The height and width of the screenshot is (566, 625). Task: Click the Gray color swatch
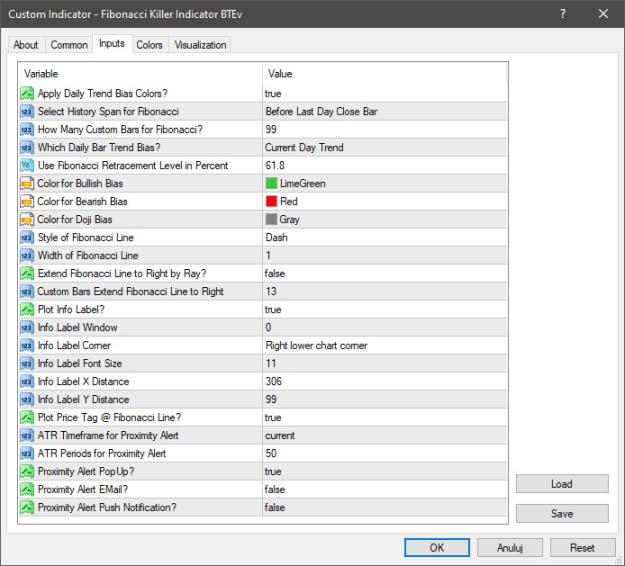click(x=271, y=220)
